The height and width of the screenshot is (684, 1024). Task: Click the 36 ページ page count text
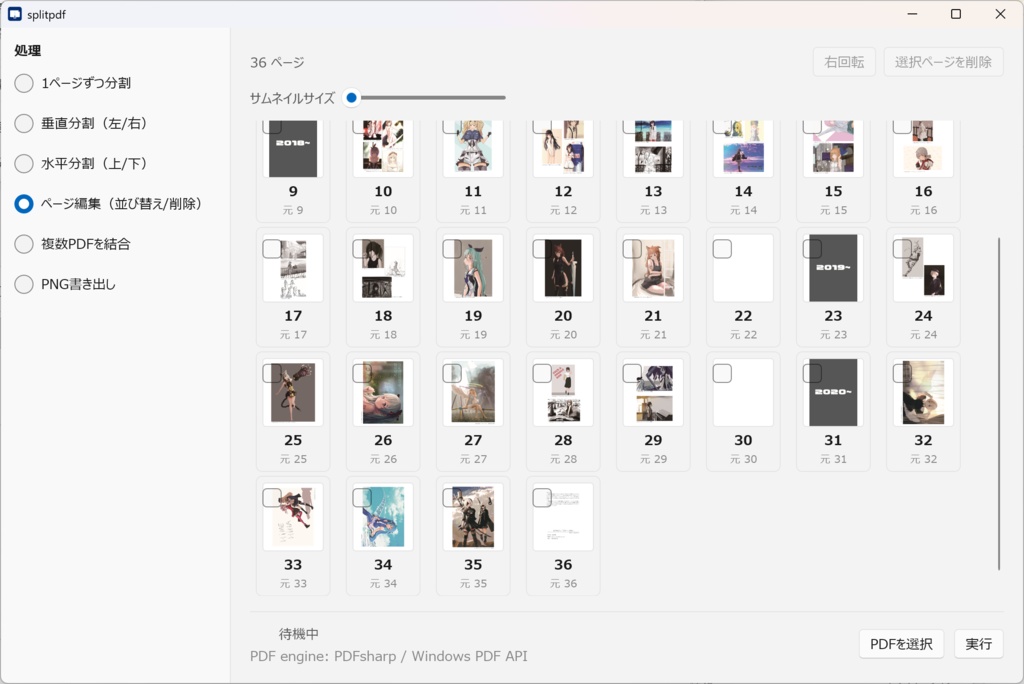278,63
